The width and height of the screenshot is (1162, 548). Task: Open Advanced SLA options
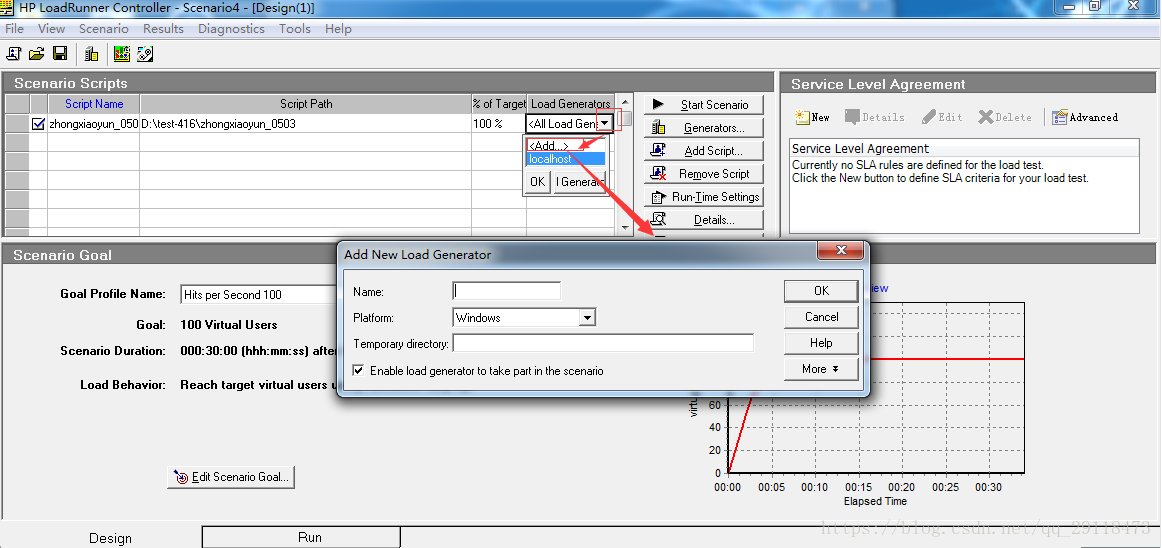point(1085,117)
